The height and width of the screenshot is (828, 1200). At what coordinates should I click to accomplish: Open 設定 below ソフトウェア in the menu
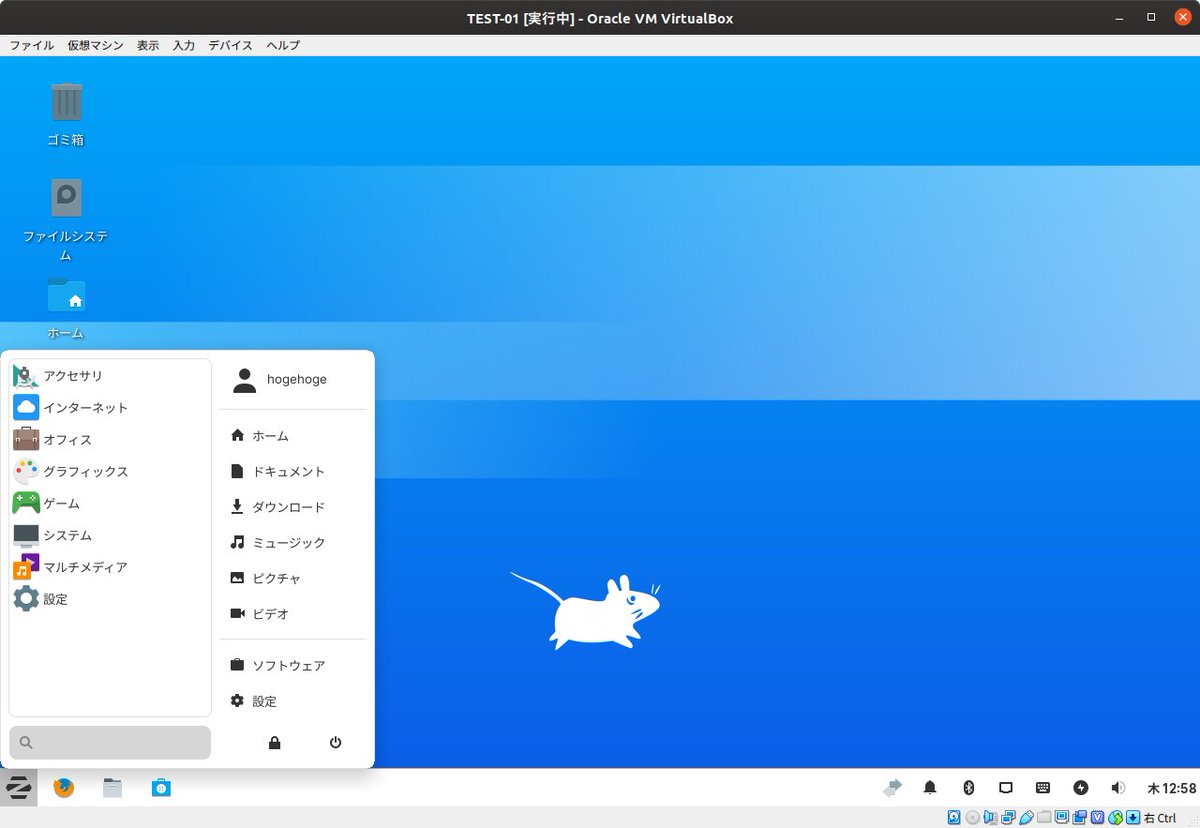tap(293, 702)
